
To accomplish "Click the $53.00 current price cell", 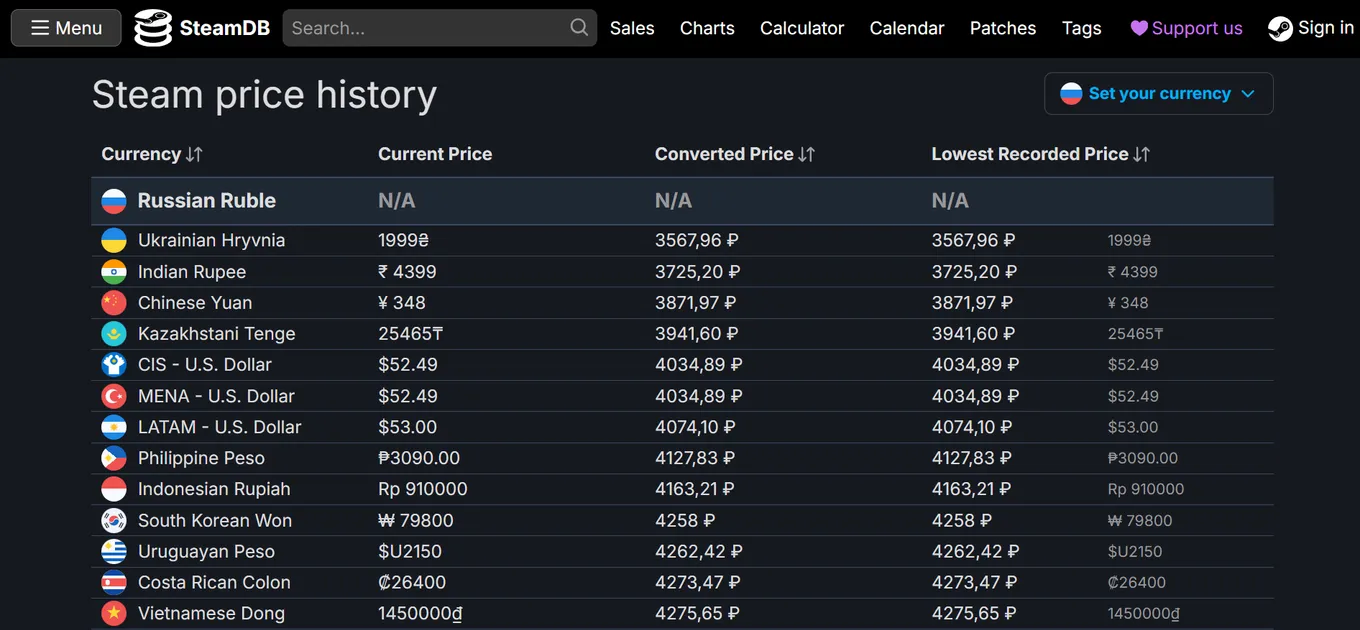I will 408,427.
